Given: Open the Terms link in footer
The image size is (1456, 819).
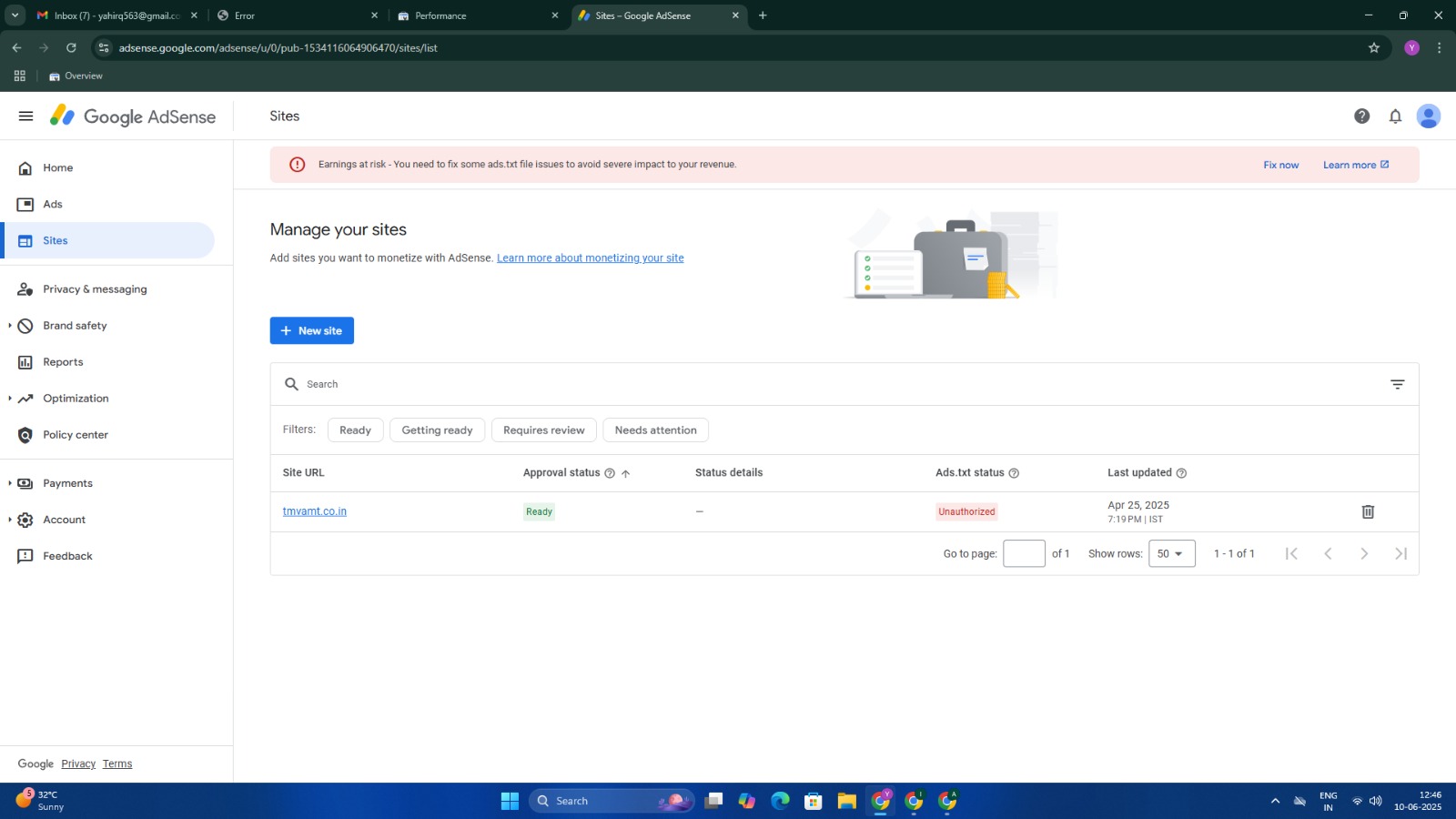Looking at the screenshot, I should (117, 763).
